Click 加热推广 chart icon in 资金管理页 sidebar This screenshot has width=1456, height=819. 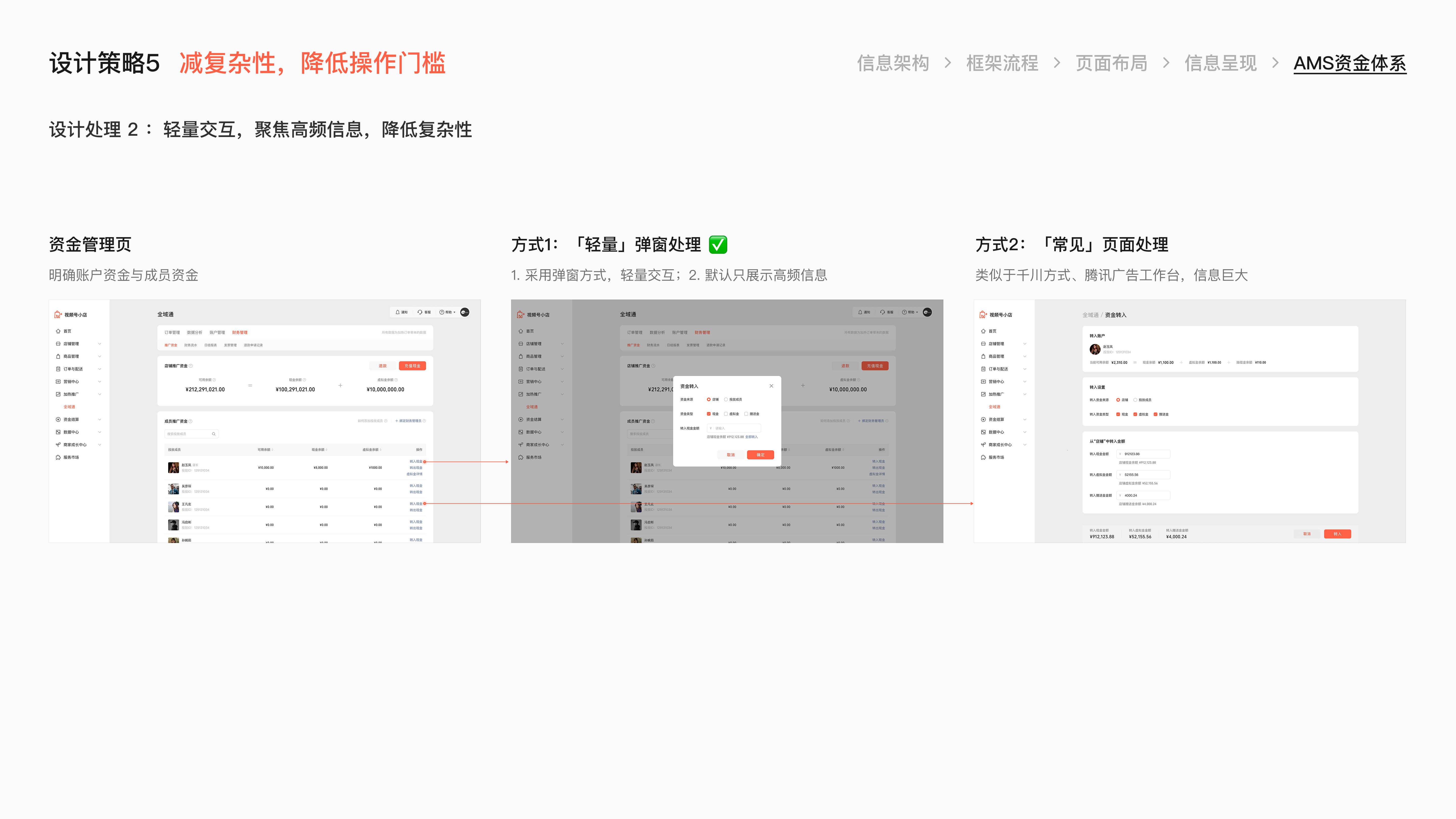coord(58,394)
